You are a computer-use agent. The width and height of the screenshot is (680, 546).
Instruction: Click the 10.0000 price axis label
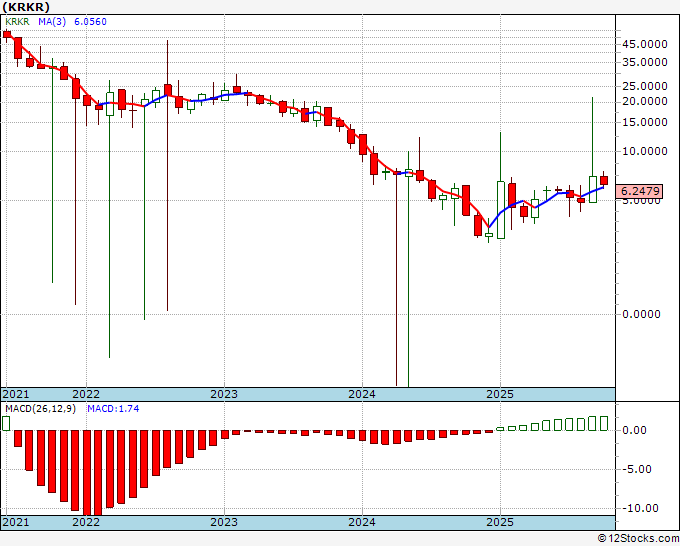[644, 151]
